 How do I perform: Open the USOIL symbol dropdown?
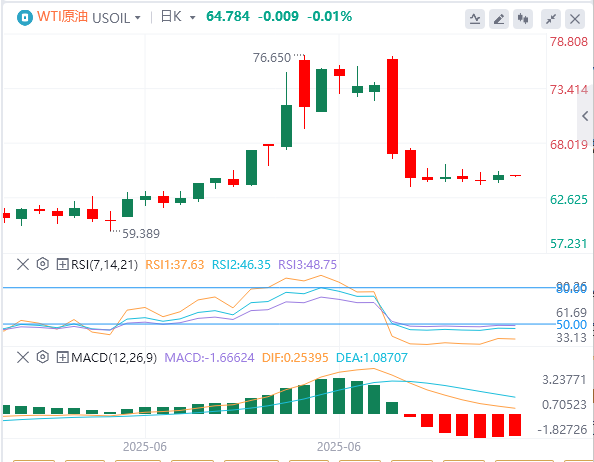pos(138,18)
